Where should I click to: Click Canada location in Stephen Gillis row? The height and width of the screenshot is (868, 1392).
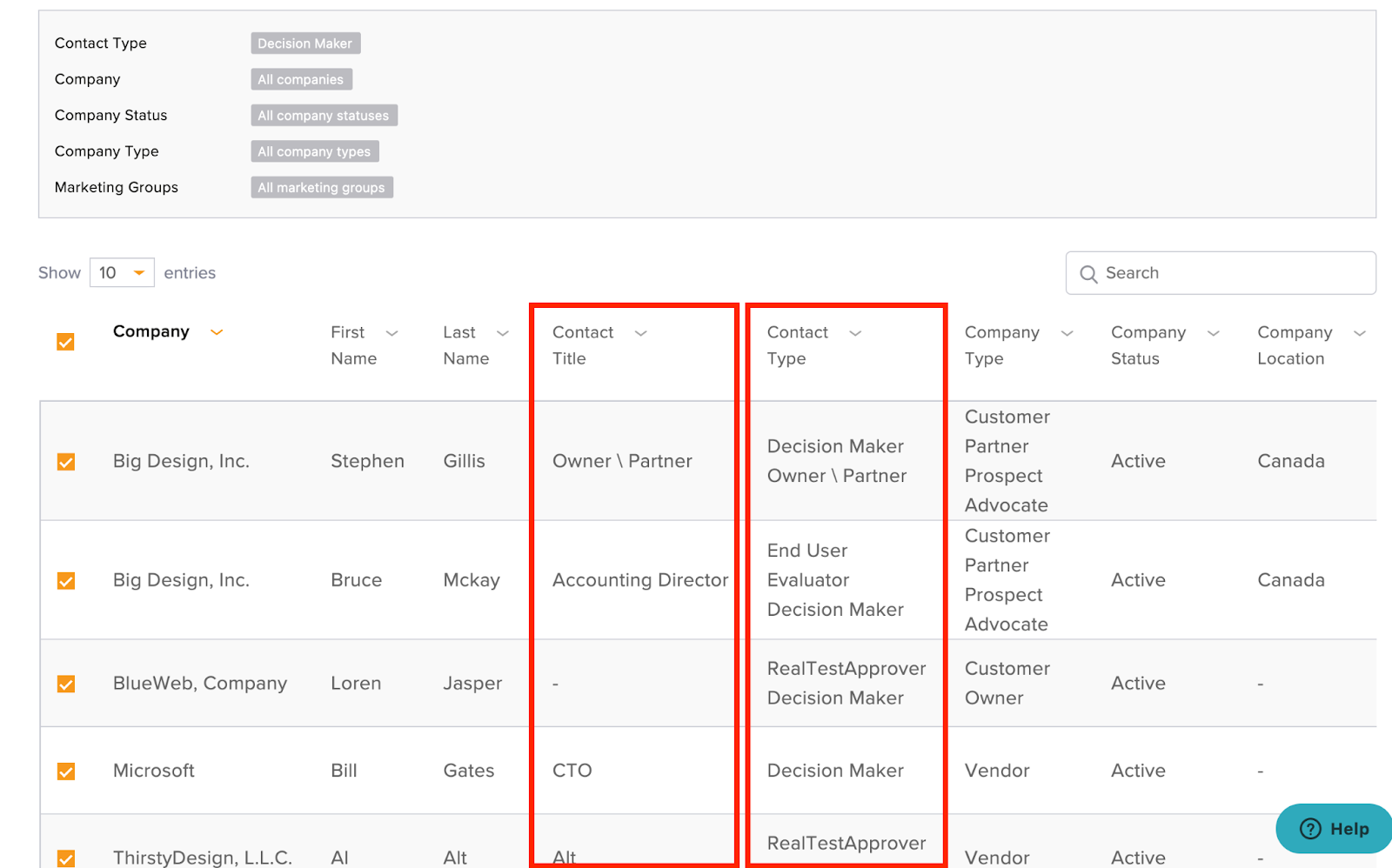coord(1291,461)
